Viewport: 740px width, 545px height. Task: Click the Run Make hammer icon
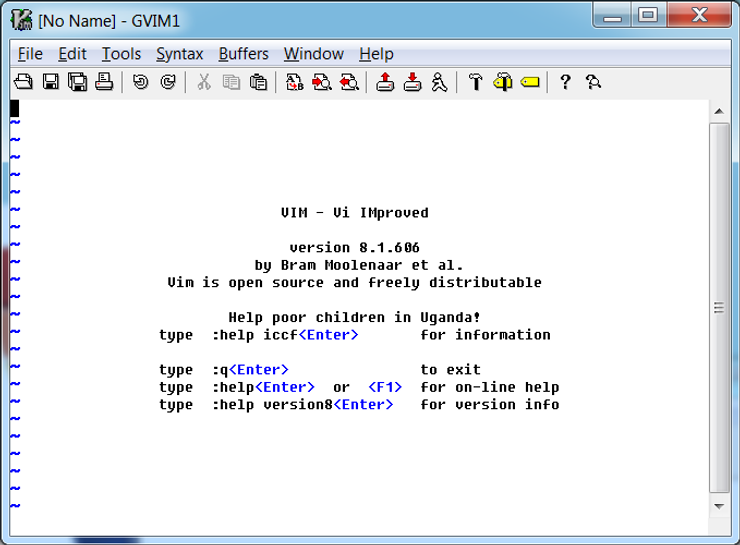[476, 83]
